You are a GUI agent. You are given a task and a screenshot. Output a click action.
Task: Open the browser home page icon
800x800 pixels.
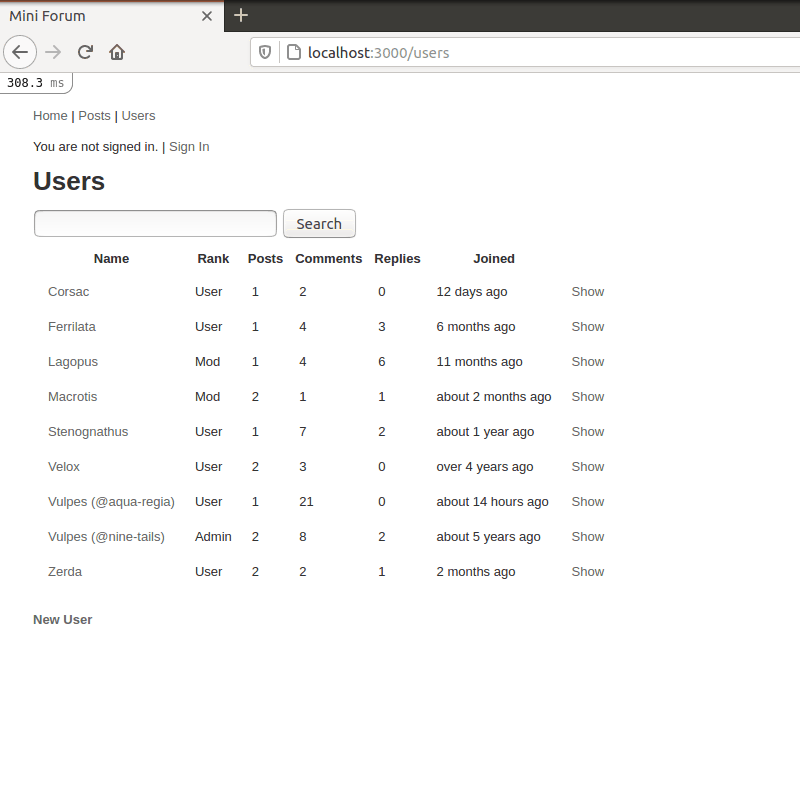117,52
